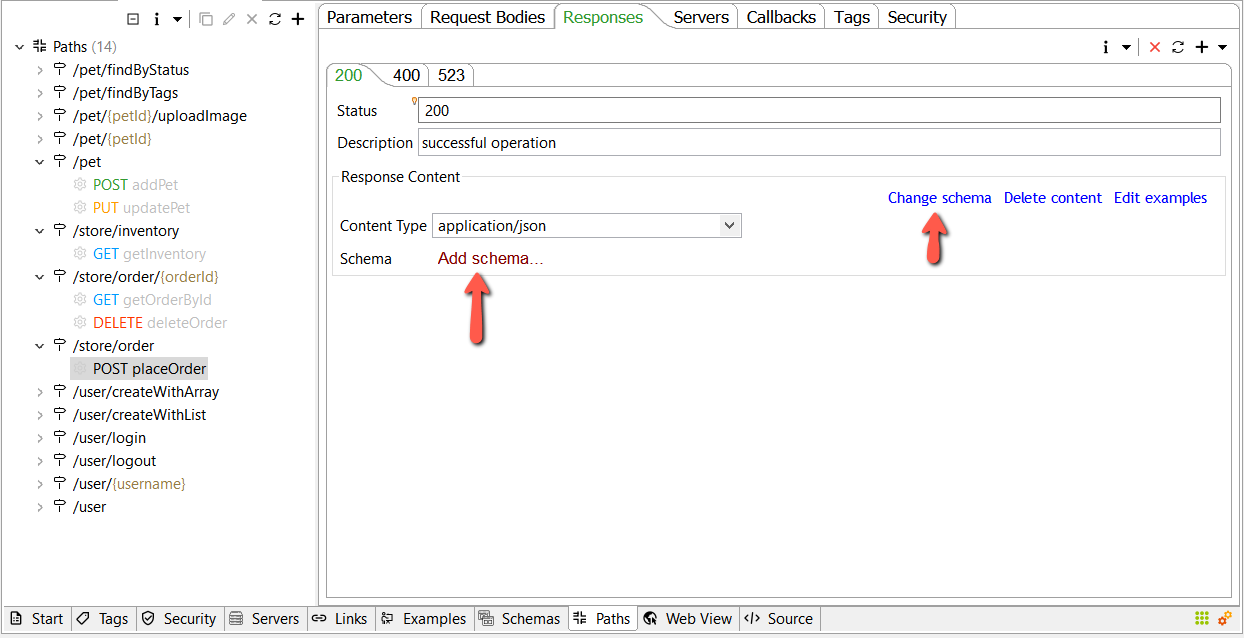Click the grey delete X above the Paths tree
The width and height of the screenshot is (1244, 638).
pyautogui.click(x=252, y=19)
